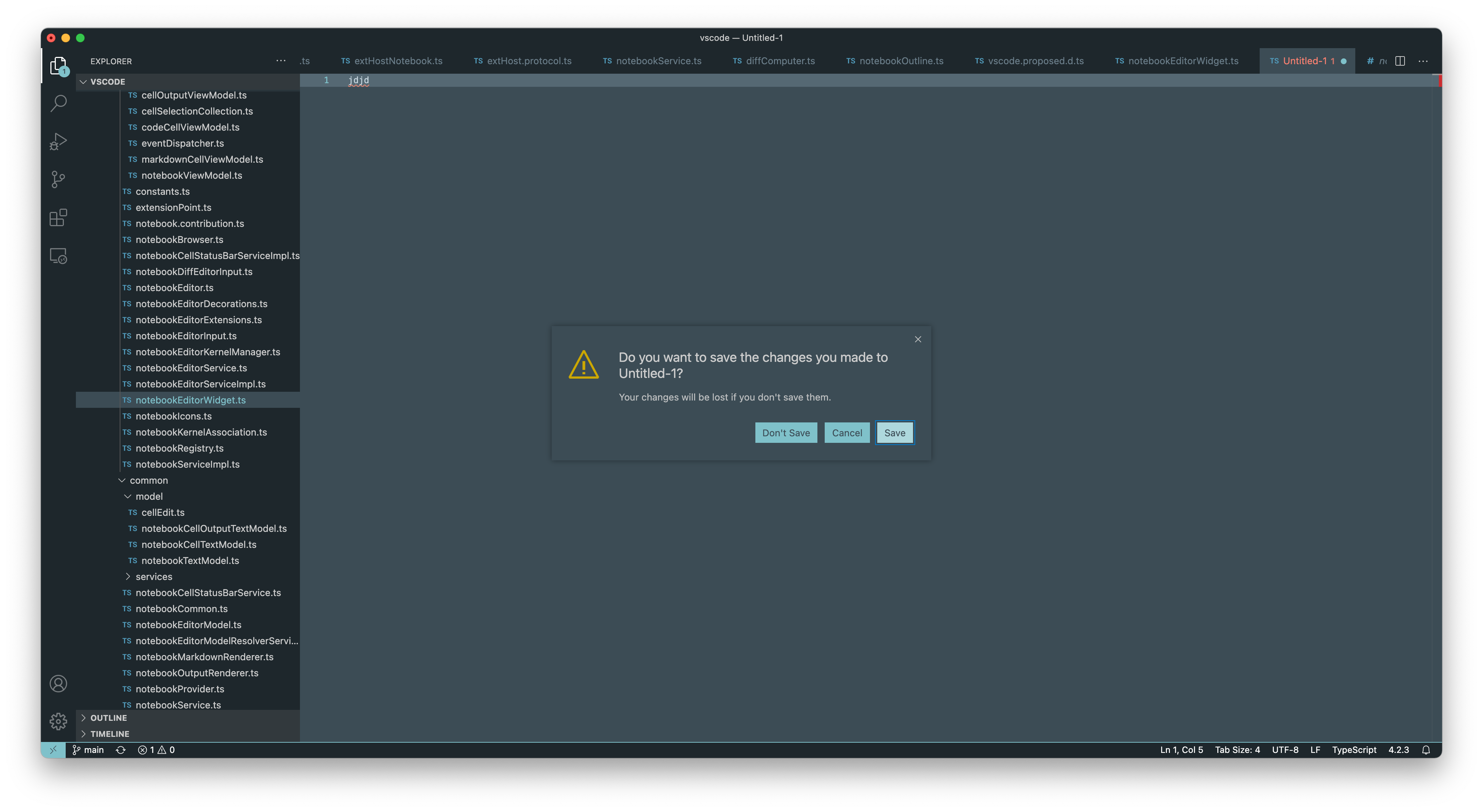The height and width of the screenshot is (812, 1483).
Task: Click the notifications bell
Action: (1426, 750)
